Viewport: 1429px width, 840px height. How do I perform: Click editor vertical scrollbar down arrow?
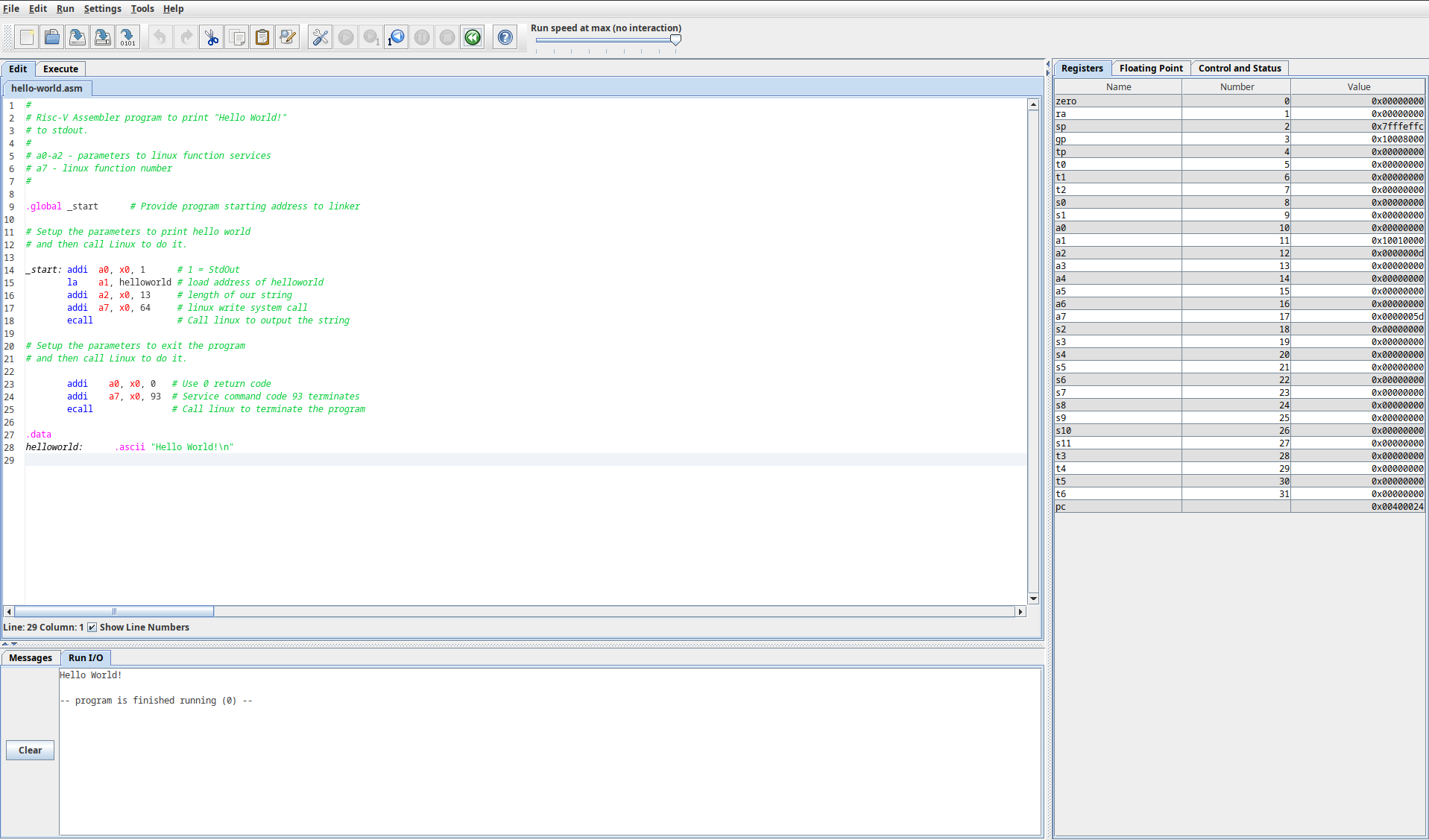(x=1033, y=598)
